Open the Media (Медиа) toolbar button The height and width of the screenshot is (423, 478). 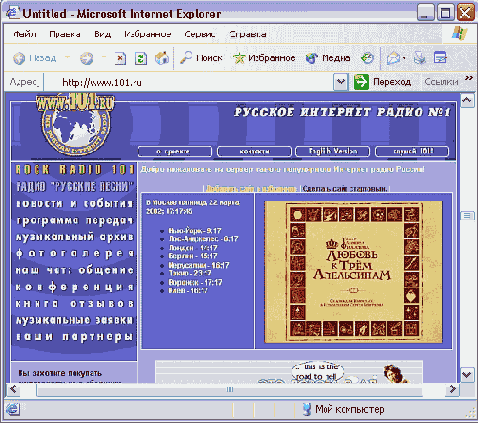[328, 58]
